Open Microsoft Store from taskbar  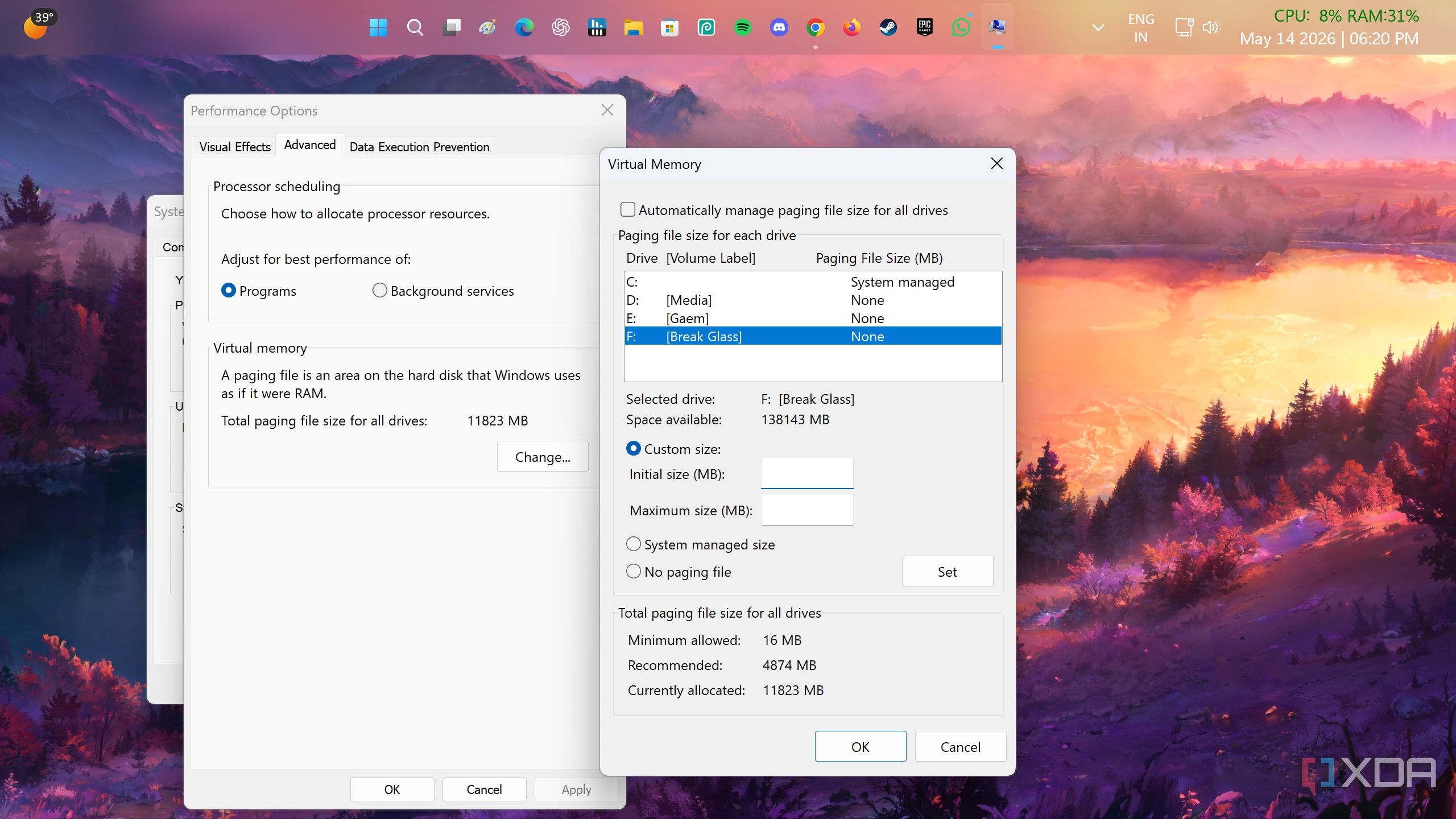click(669, 27)
